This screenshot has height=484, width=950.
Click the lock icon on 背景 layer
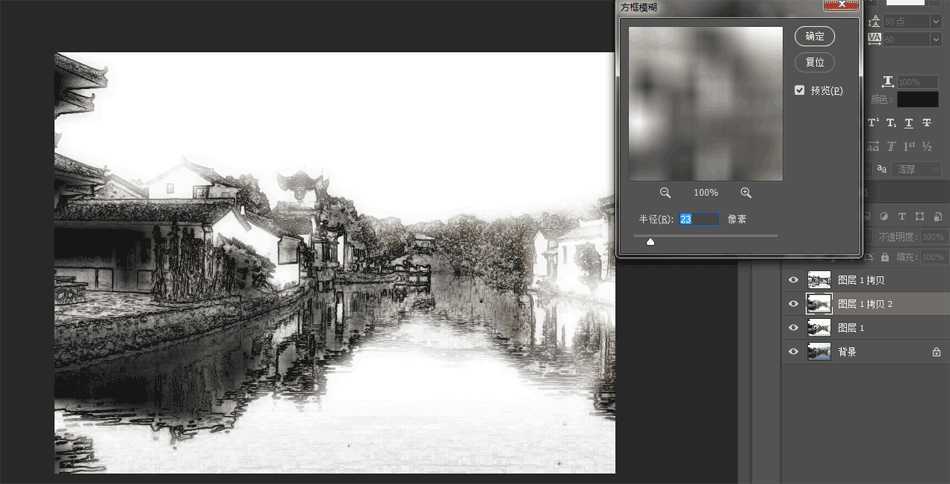point(936,352)
